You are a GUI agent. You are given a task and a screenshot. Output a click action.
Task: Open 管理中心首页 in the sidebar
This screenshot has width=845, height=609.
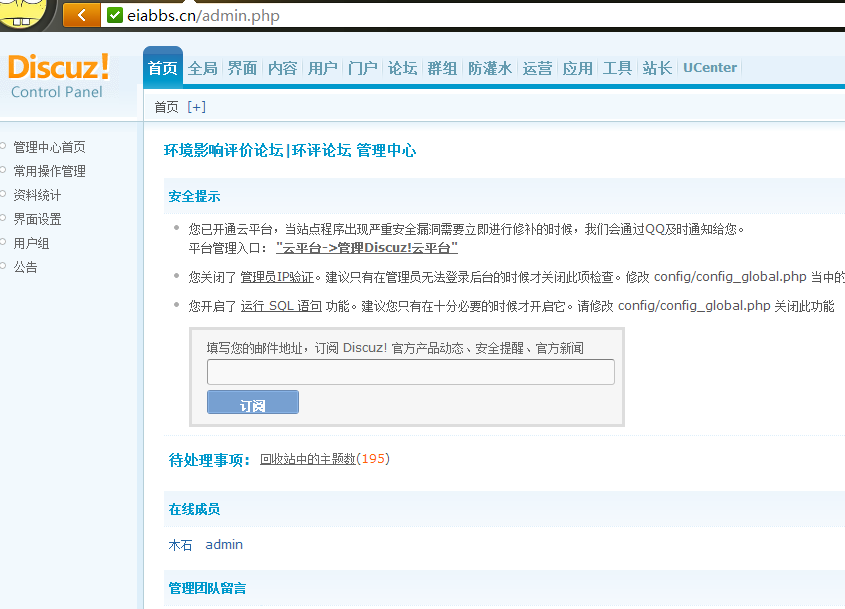50,147
